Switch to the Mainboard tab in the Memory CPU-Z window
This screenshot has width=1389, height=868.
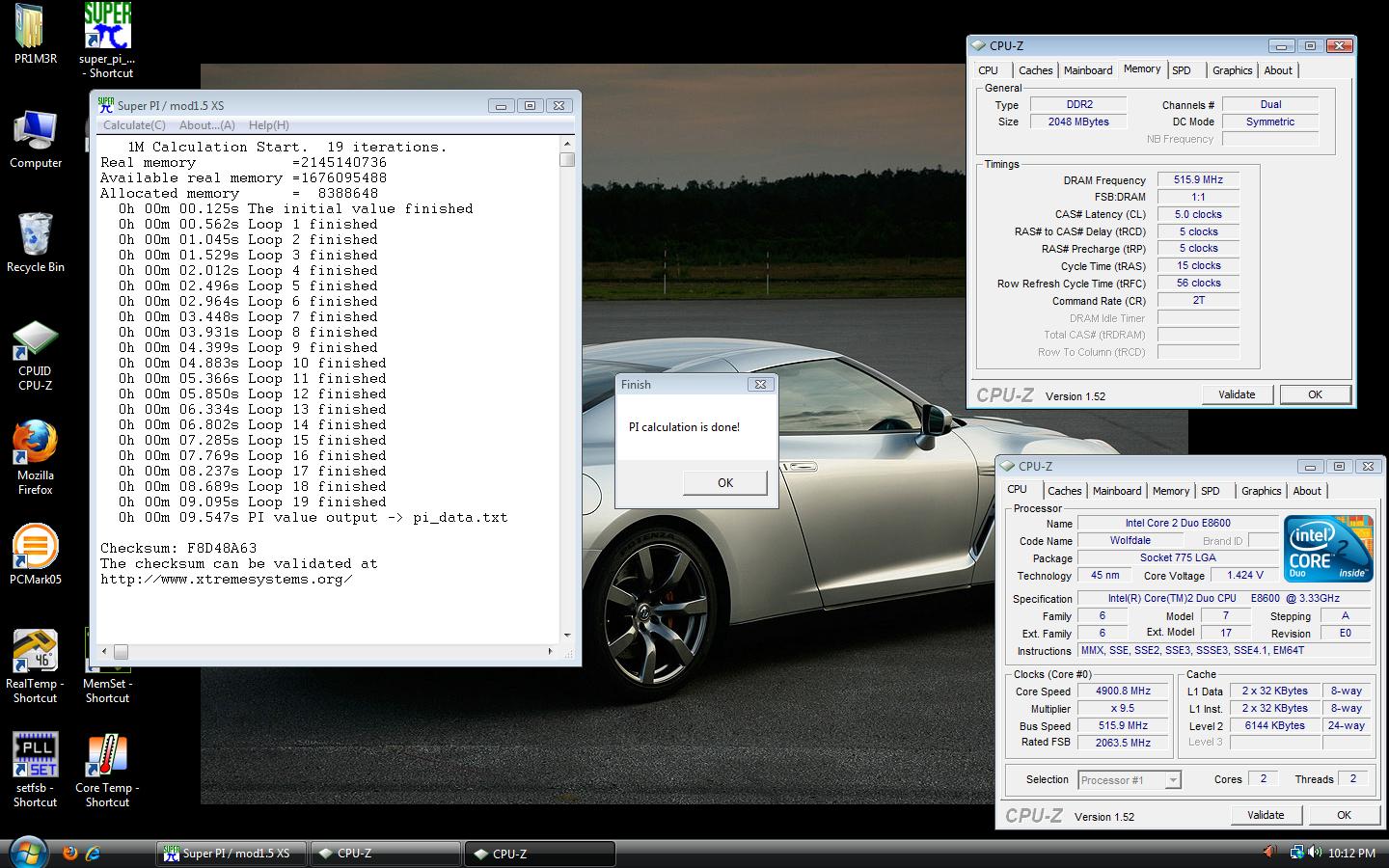click(1088, 70)
